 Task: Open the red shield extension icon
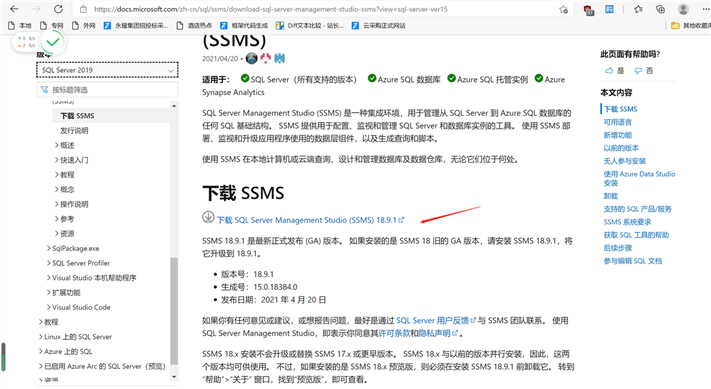coord(589,10)
